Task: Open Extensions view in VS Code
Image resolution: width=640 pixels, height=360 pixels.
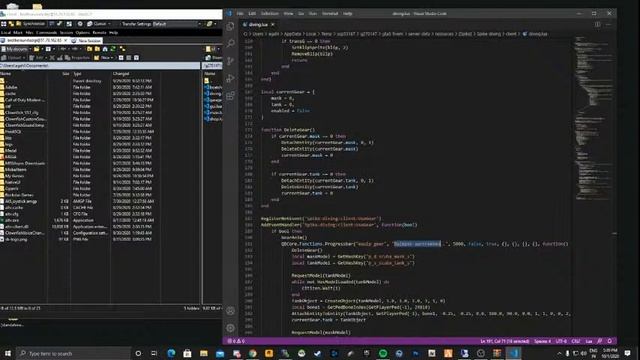Action: coord(231,96)
